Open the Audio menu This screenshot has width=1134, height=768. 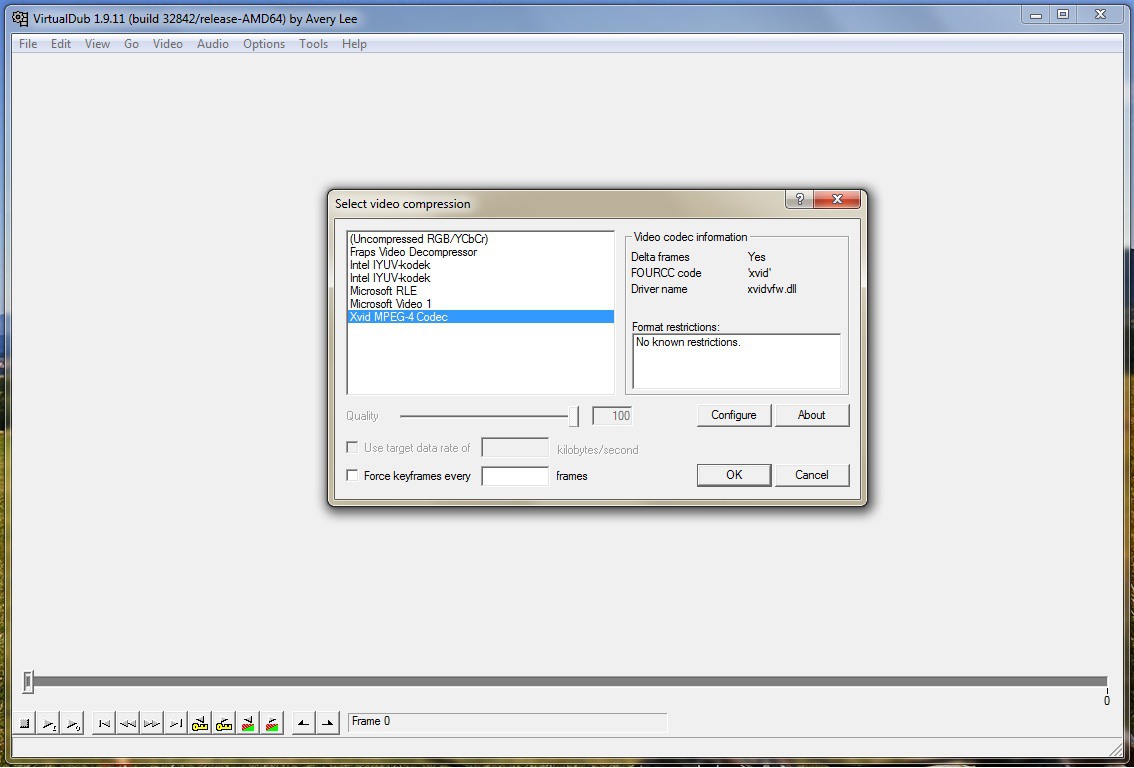click(x=213, y=44)
